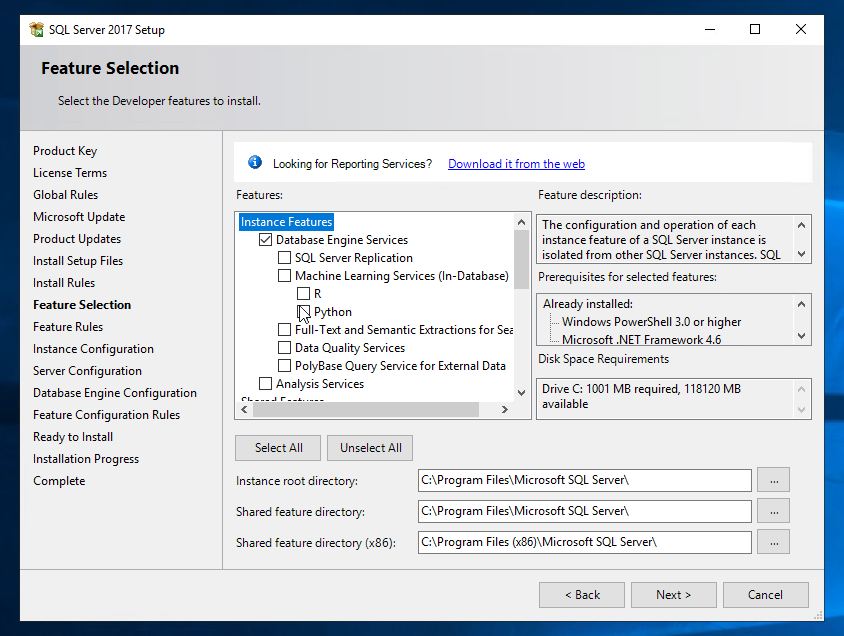Click the Drive C disk space text
Screen dimensions: 844x636
click(x=641, y=396)
